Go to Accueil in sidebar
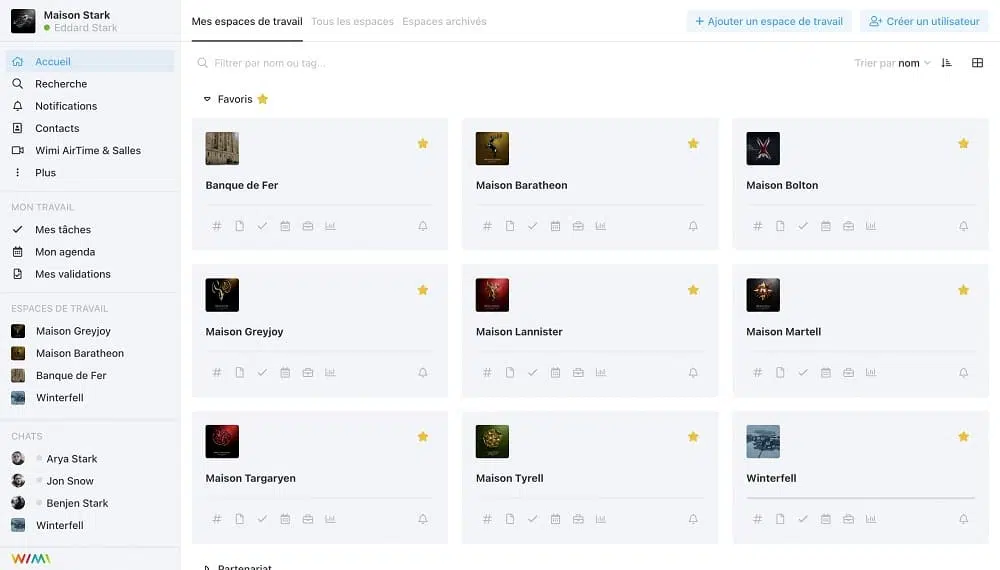Image resolution: width=1000 pixels, height=570 pixels. click(x=90, y=61)
